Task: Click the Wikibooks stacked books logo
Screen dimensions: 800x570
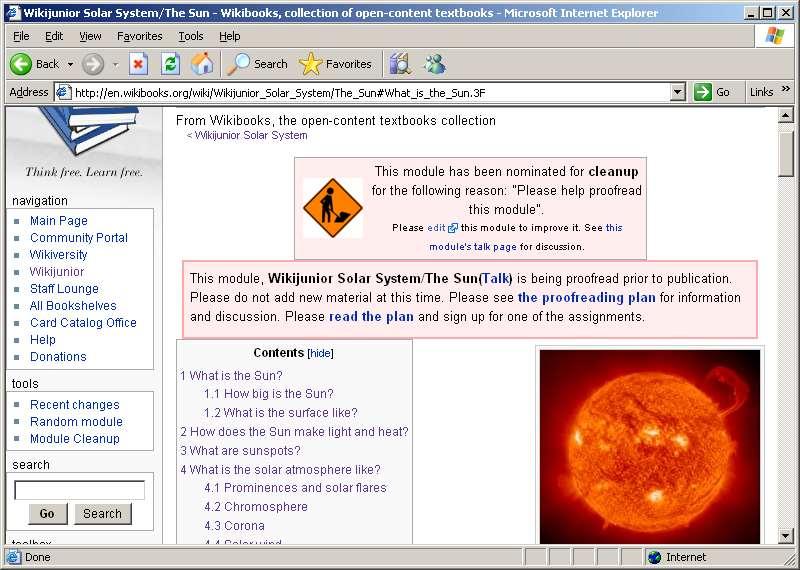Action: coord(89,130)
